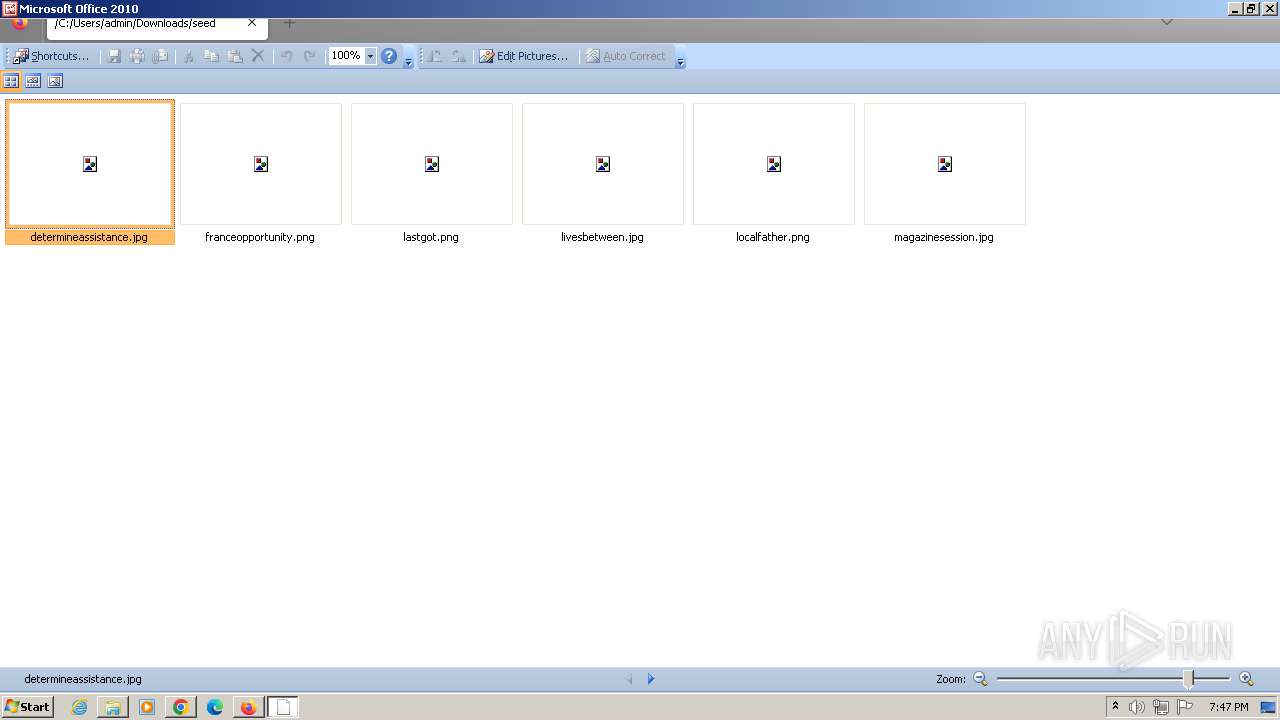
Task: Show hidden tray icons arrow
Action: point(1115,707)
